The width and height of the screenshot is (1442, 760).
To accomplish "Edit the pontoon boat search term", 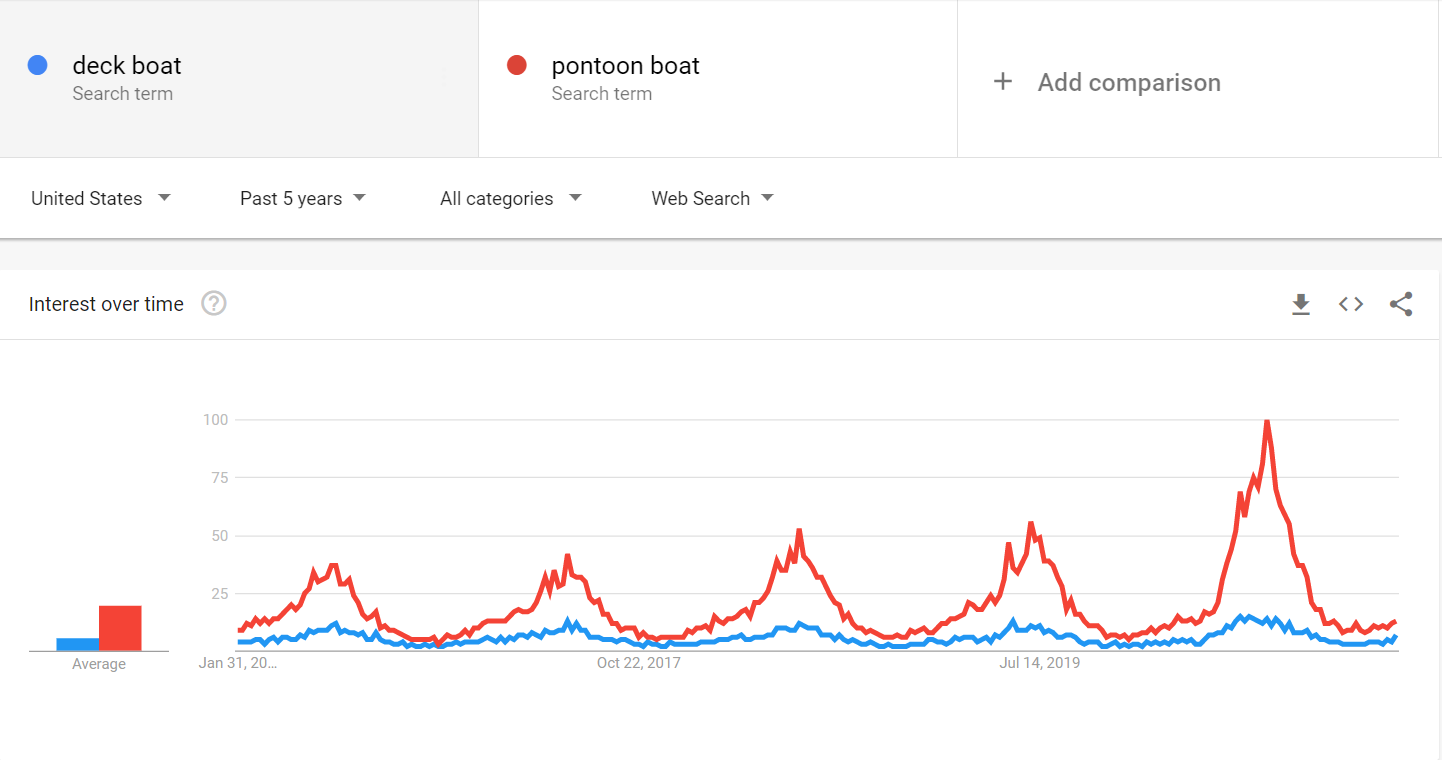I will (625, 66).
